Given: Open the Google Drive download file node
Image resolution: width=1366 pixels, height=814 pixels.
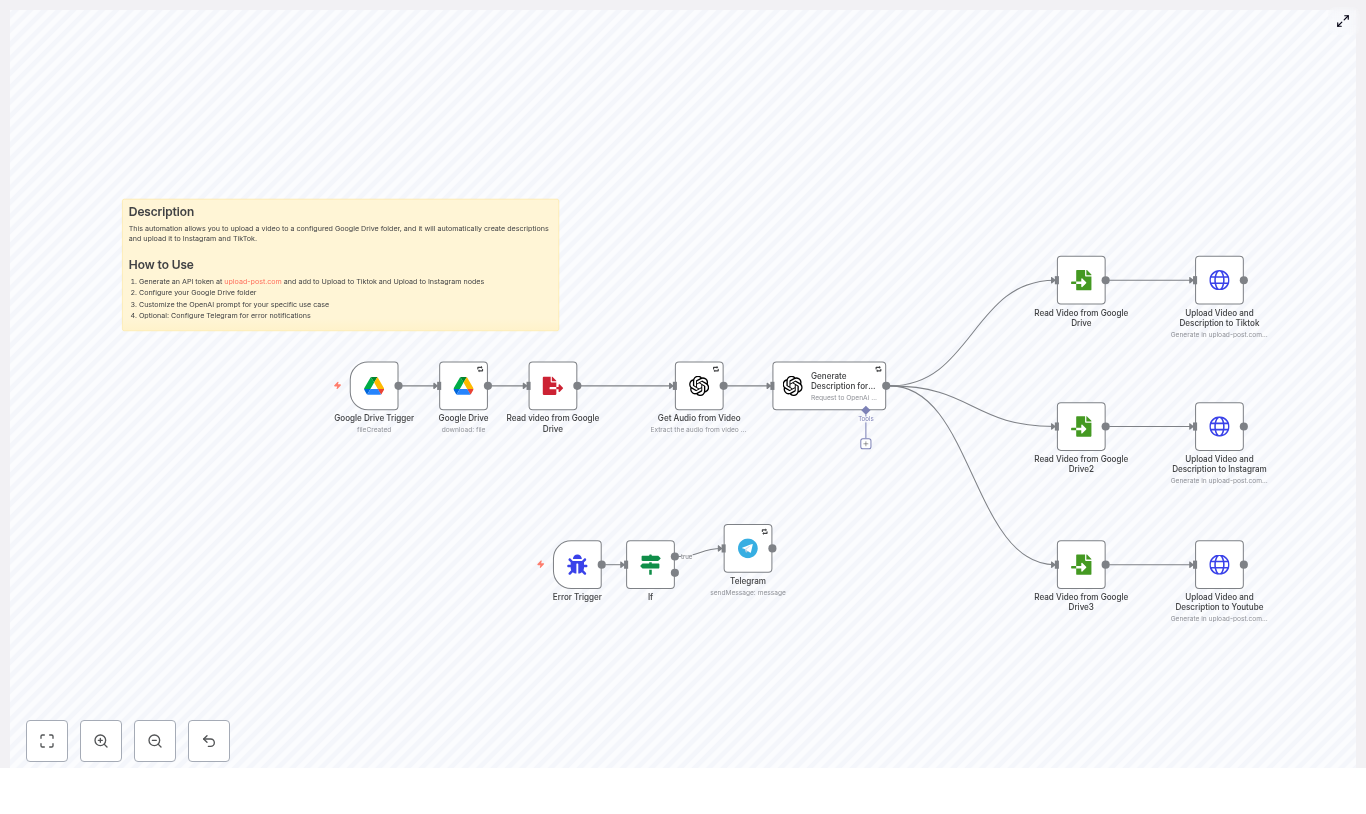Looking at the screenshot, I should click(x=463, y=385).
